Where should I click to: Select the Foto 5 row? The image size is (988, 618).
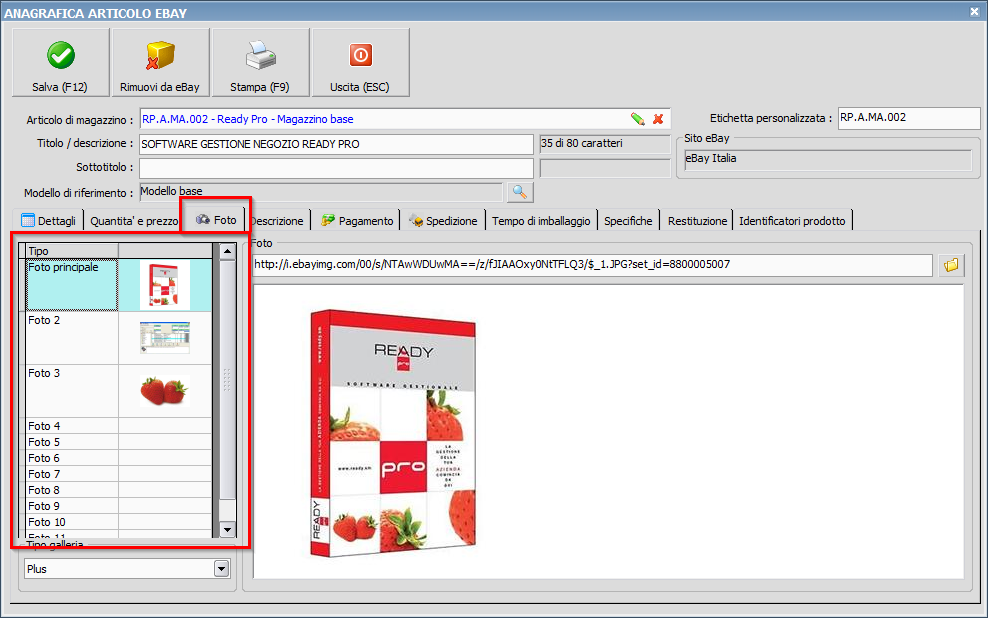point(118,442)
